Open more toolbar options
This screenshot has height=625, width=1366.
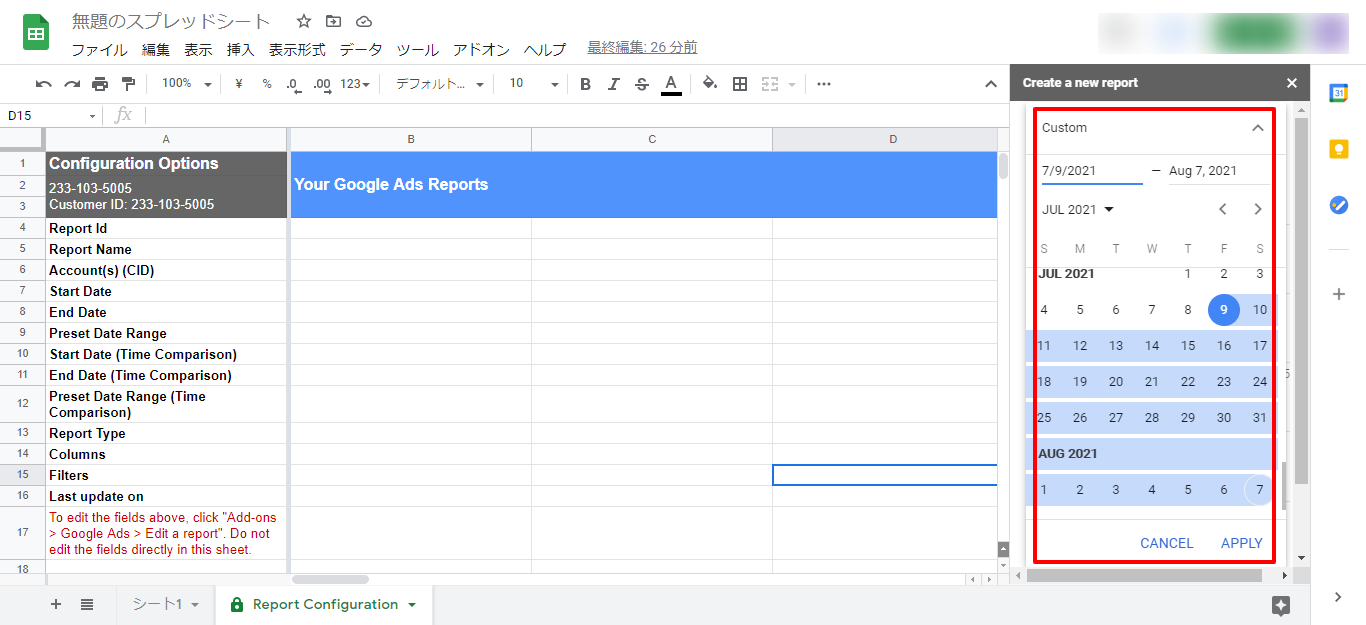coord(824,84)
